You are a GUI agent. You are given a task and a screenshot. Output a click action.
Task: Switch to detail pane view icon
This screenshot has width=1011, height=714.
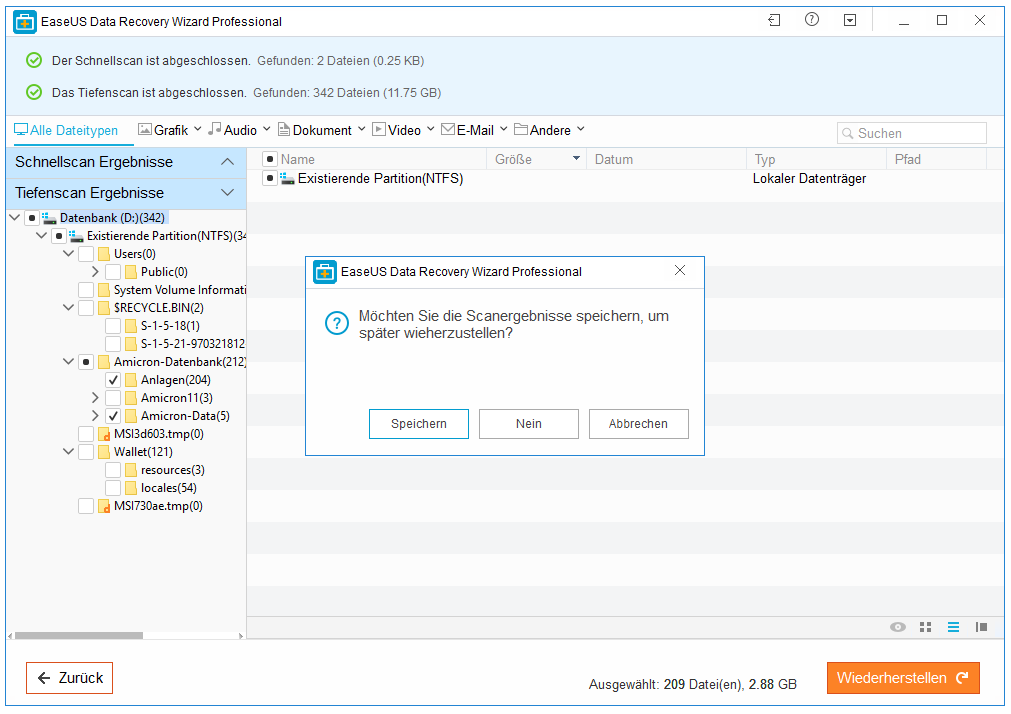[x=981, y=627]
